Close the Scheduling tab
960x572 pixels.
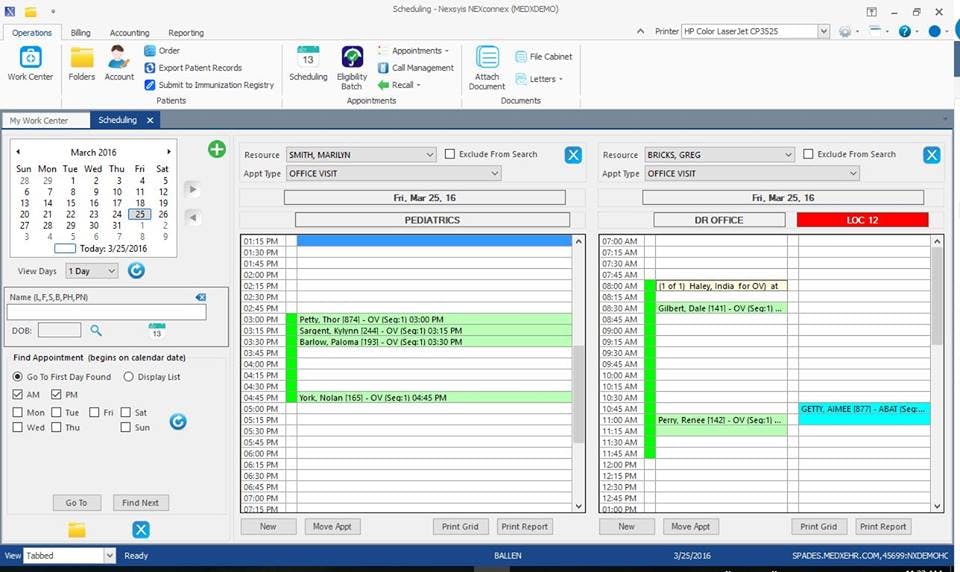point(150,120)
